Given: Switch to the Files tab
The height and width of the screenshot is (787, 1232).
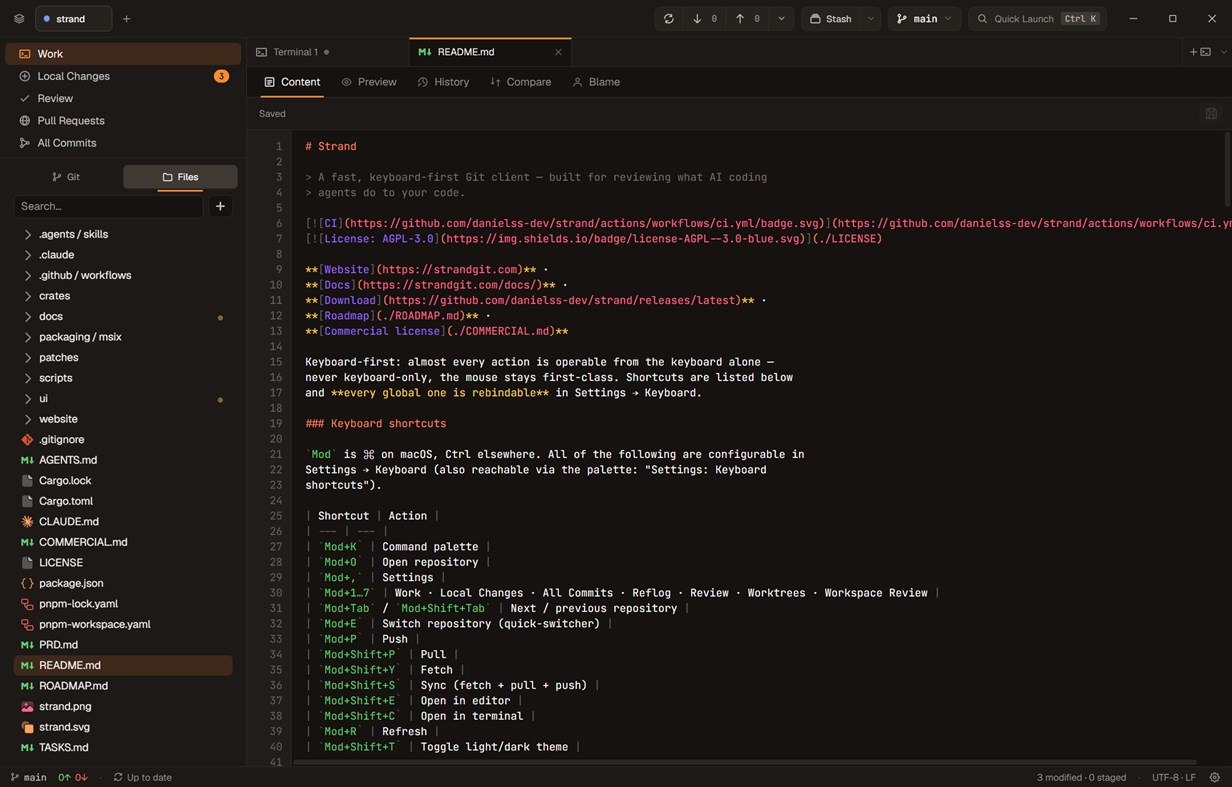Looking at the screenshot, I should (x=180, y=177).
